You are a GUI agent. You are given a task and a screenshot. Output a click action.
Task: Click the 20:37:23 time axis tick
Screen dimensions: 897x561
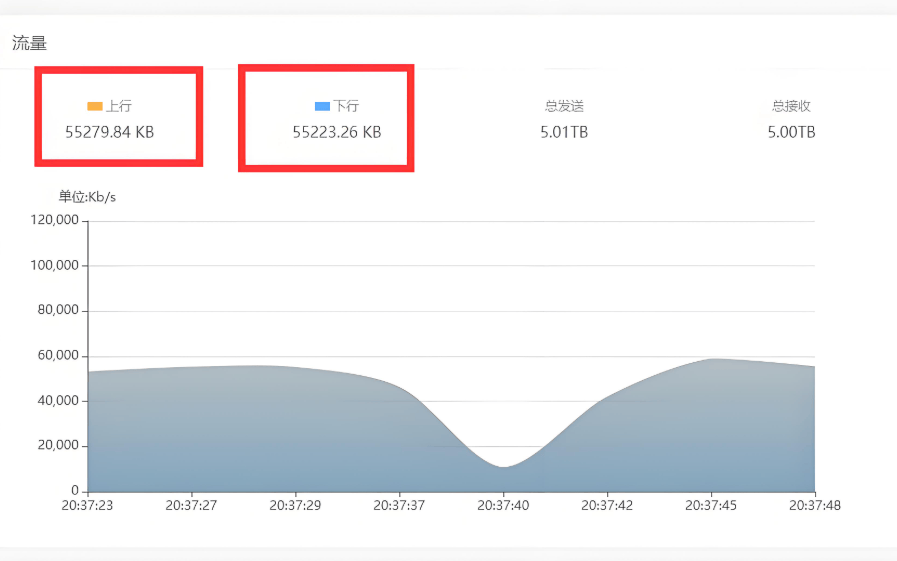click(88, 506)
